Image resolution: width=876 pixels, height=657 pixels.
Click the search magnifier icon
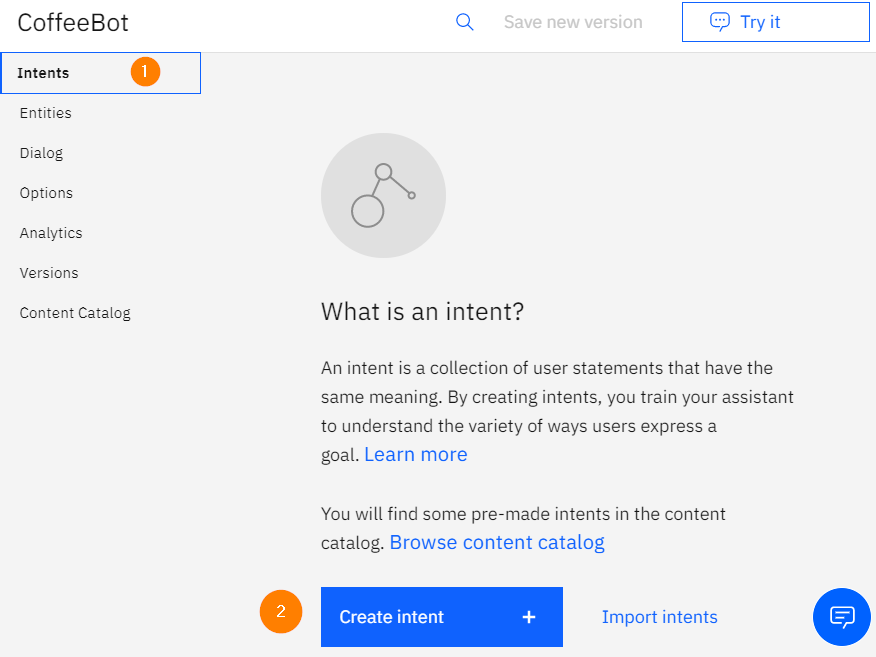click(x=464, y=22)
